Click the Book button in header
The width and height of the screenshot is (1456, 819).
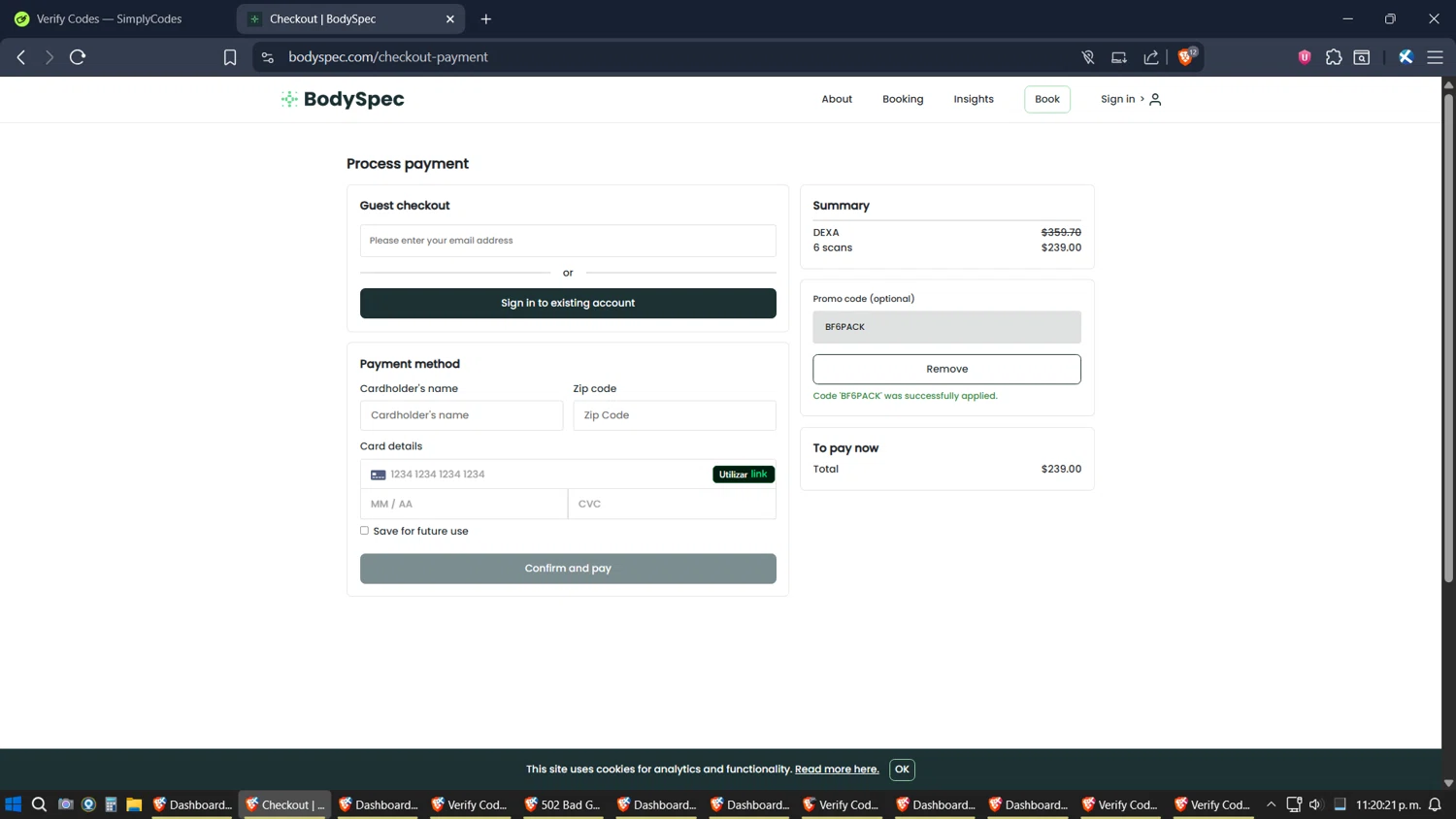pyautogui.click(x=1047, y=99)
